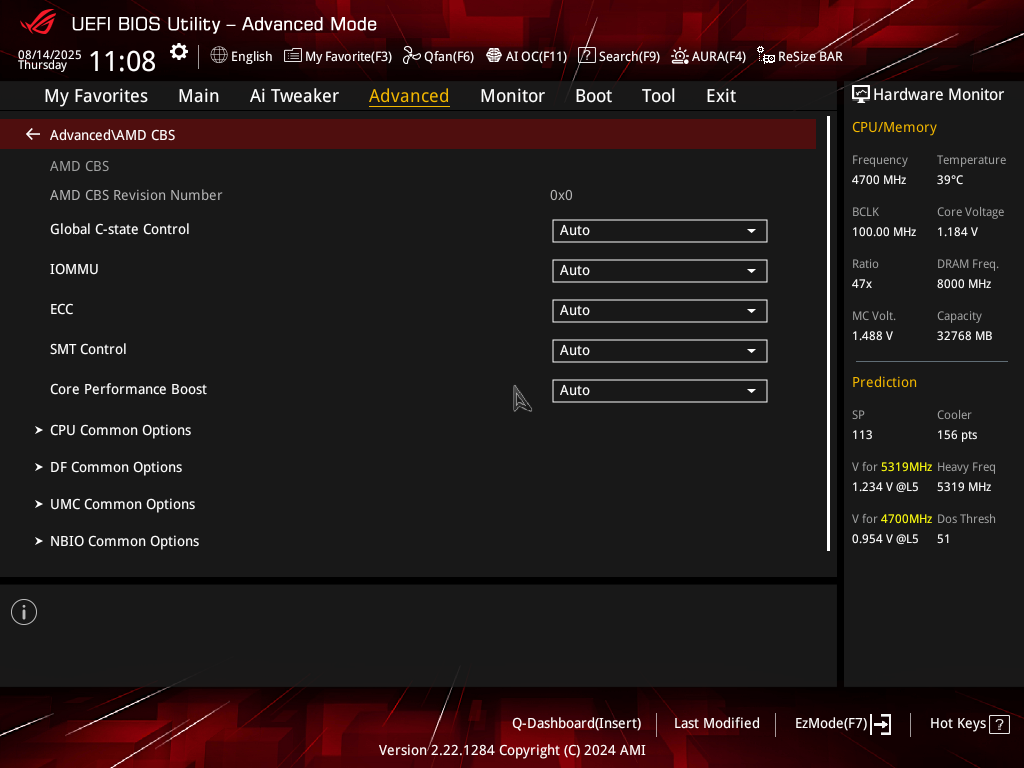
Task: View Last Modified settings
Action: click(716, 723)
